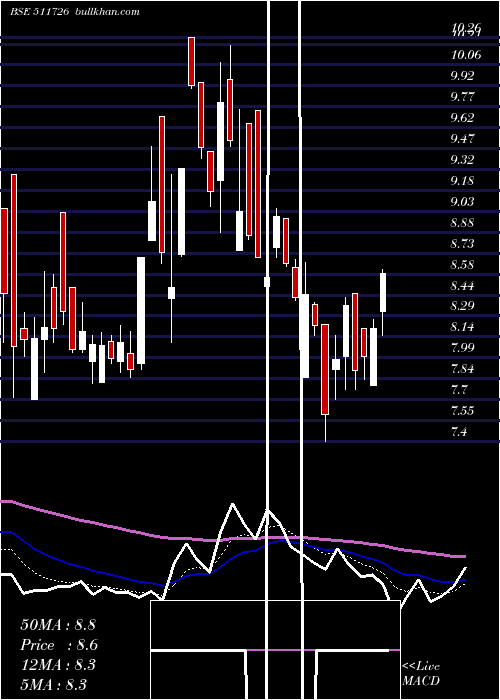Click the 7.84 price axis label

coord(462,369)
